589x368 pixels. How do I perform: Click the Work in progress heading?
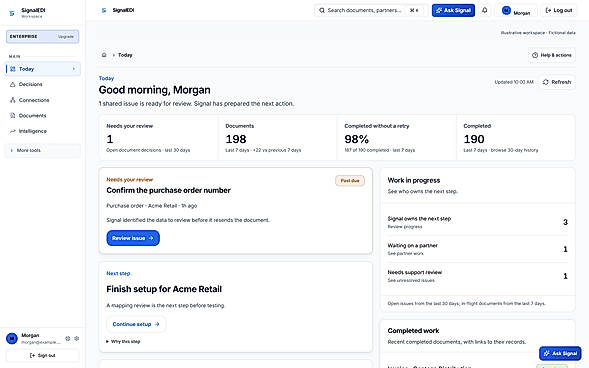pyautogui.click(x=414, y=180)
